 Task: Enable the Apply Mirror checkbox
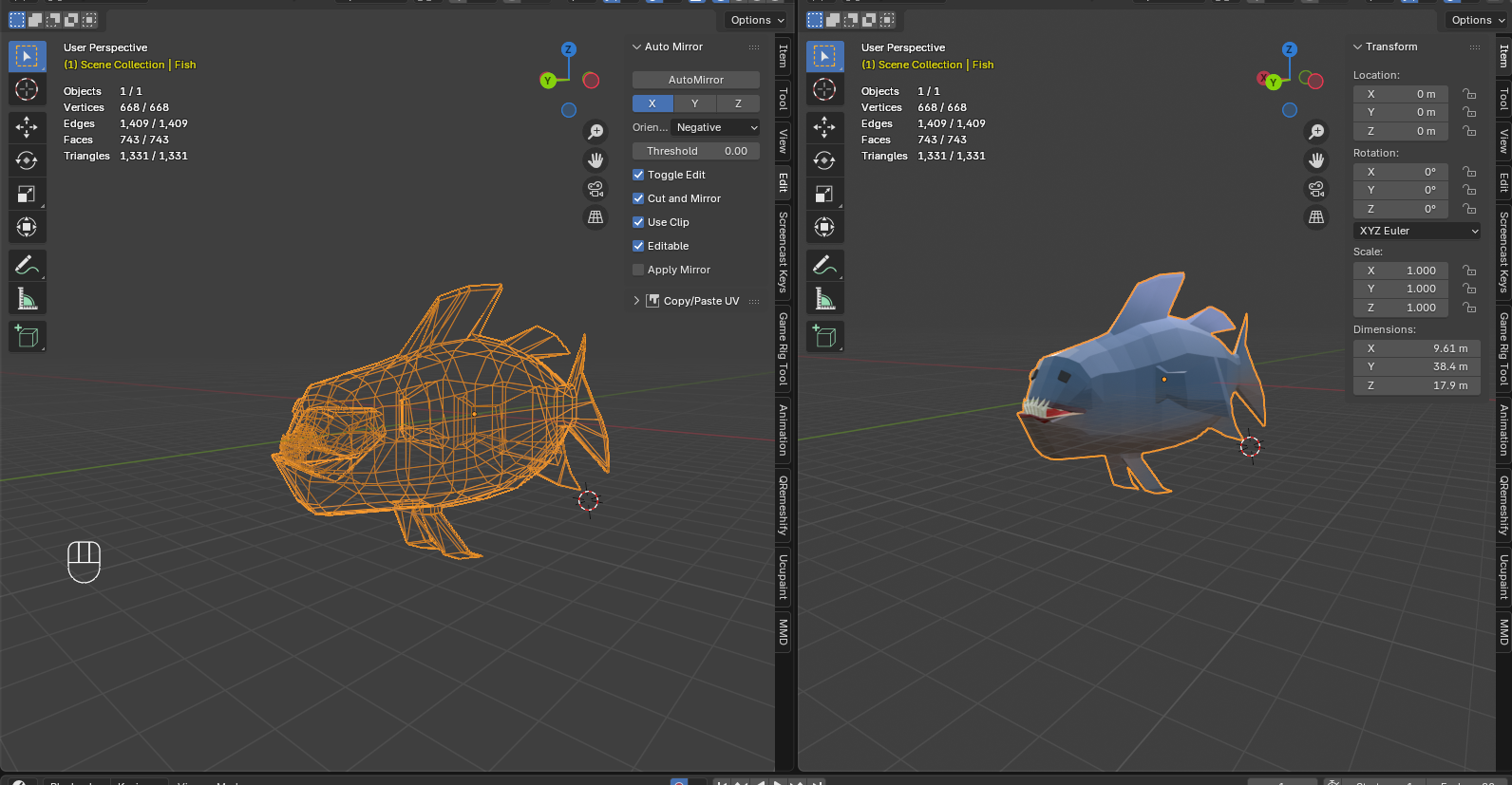coord(638,270)
